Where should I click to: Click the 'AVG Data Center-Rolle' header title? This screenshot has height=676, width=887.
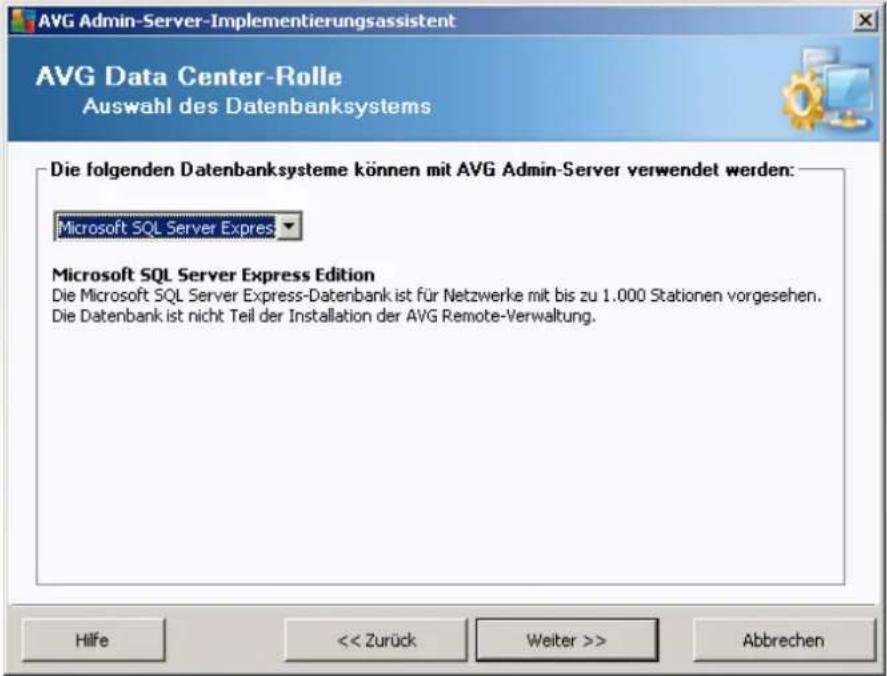tap(189, 76)
